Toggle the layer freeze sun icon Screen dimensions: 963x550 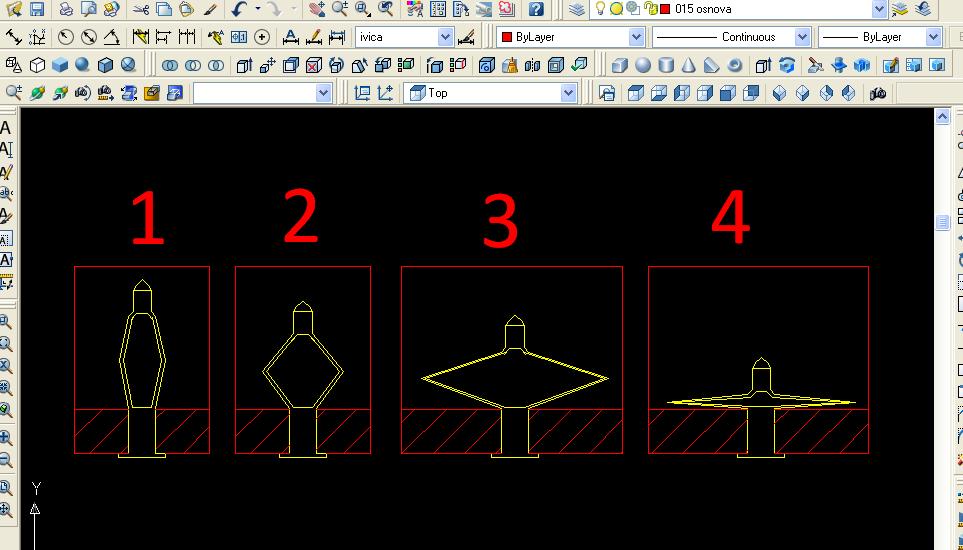(617, 9)
